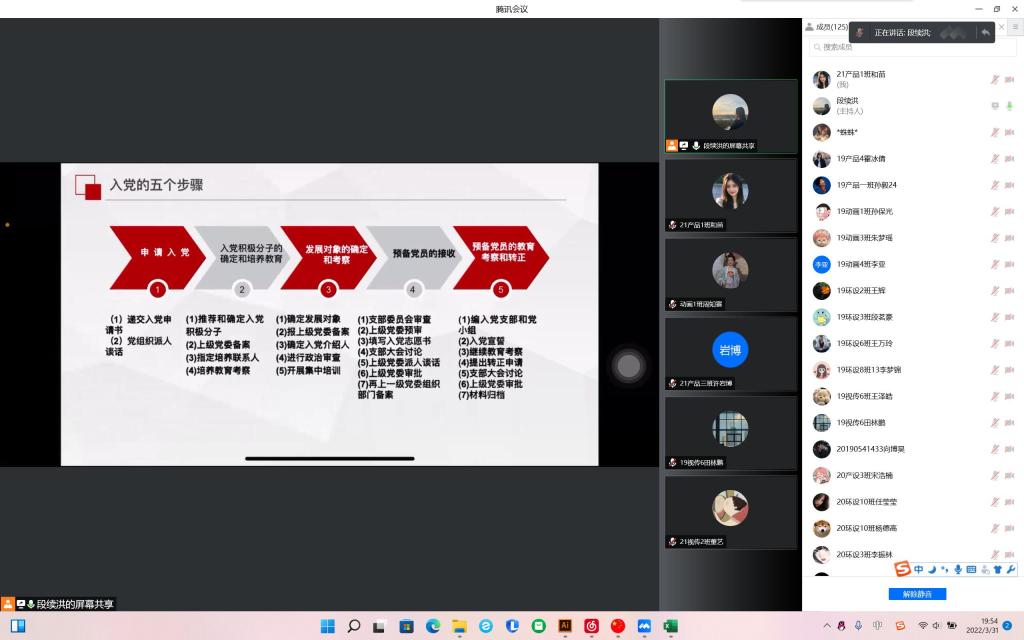Image resolution: width=1024 pixels, height=640 pixels.
Task: Toggle microphone for member 21产品1班和苗
Action: pyautogui.click(x=994, y=79)
